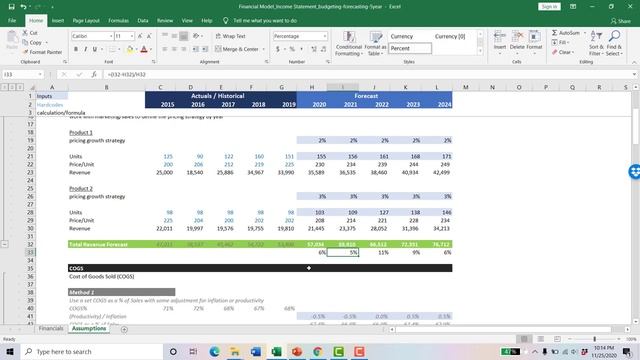The height and width of the screenshot is (360, 640).
Task: Undo the last action
Action: coord(24,7)
